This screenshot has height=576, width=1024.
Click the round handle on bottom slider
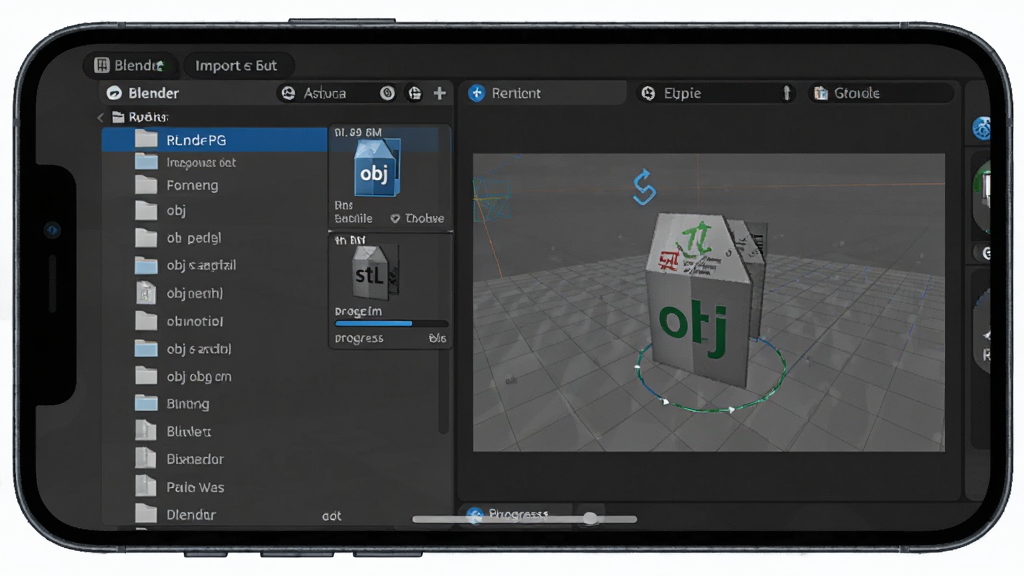point(590,519)
